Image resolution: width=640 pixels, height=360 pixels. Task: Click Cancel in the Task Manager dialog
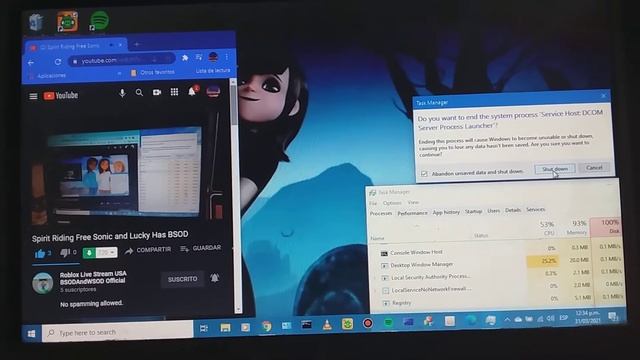594,167
